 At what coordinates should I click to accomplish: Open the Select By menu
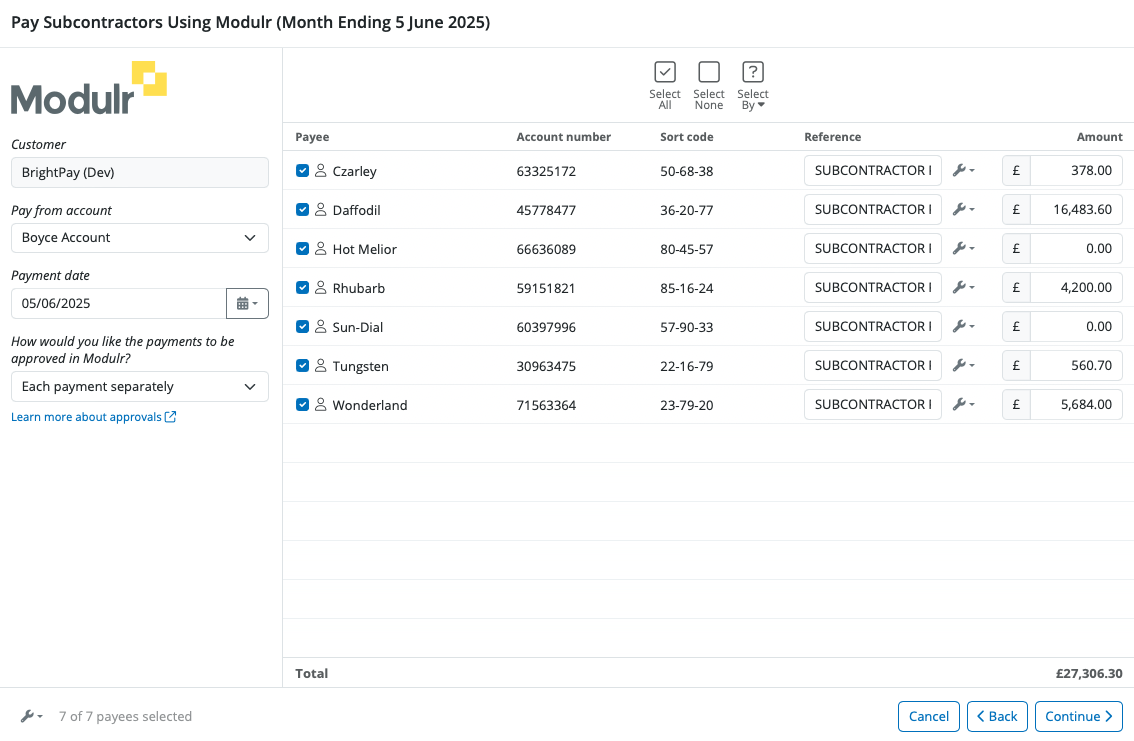tap(753, 73)
